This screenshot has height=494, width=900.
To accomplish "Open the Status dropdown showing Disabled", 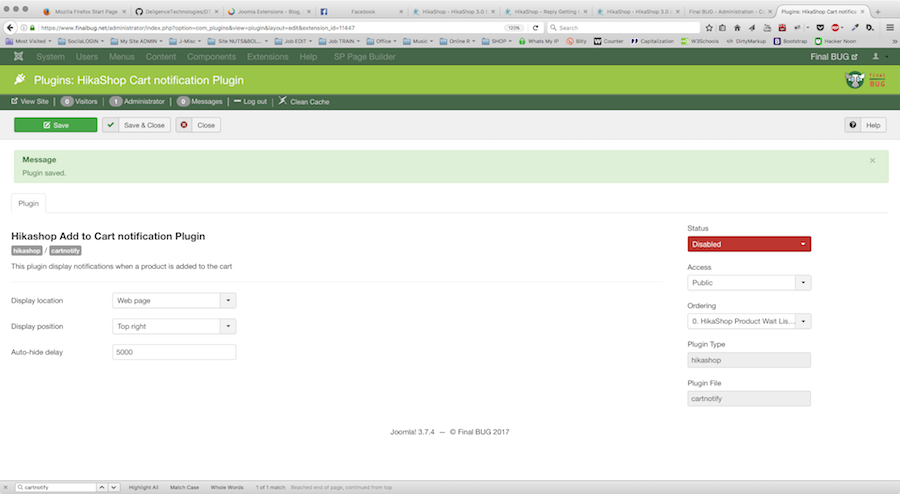I will (749, 244).
